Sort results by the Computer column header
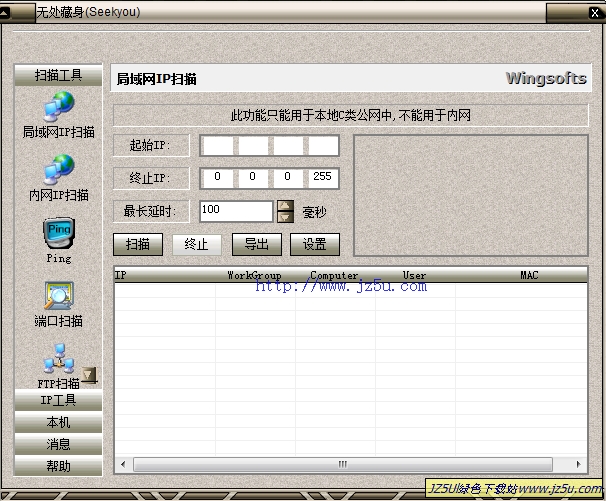 (x=335, y=275)
